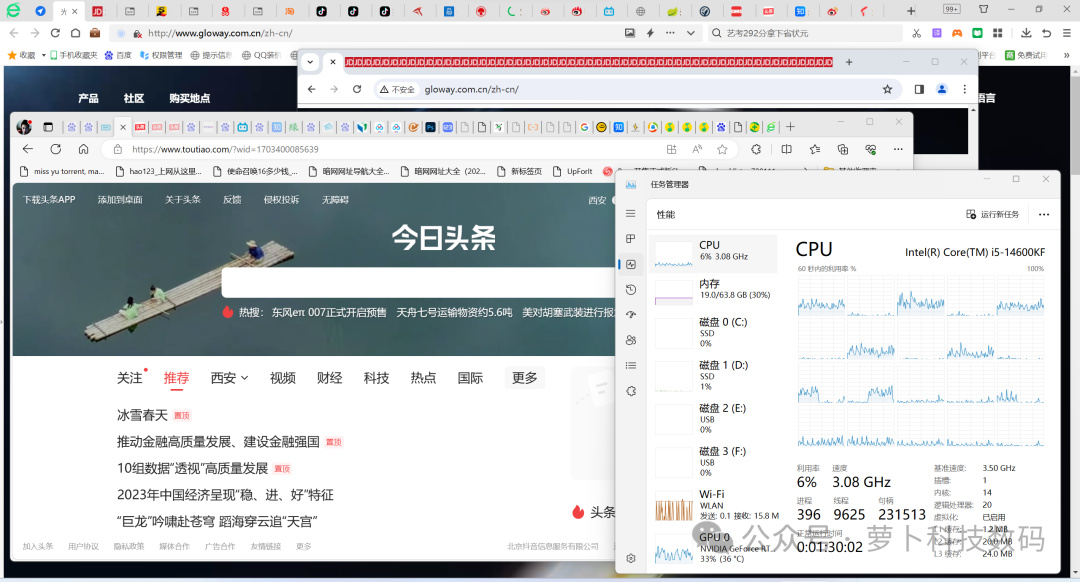Open headline 2023年中国经济呈现"稳、进、好"特征
Screen dimensions: 1080x582
tap(225, 495)
